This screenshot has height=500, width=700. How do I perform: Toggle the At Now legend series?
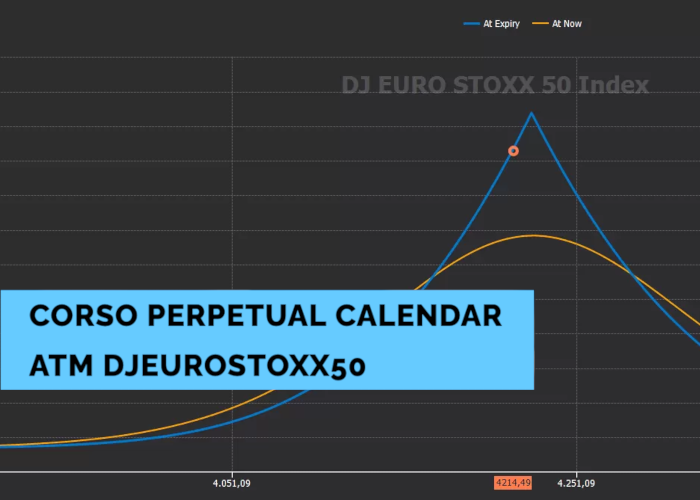coord(557,24)
